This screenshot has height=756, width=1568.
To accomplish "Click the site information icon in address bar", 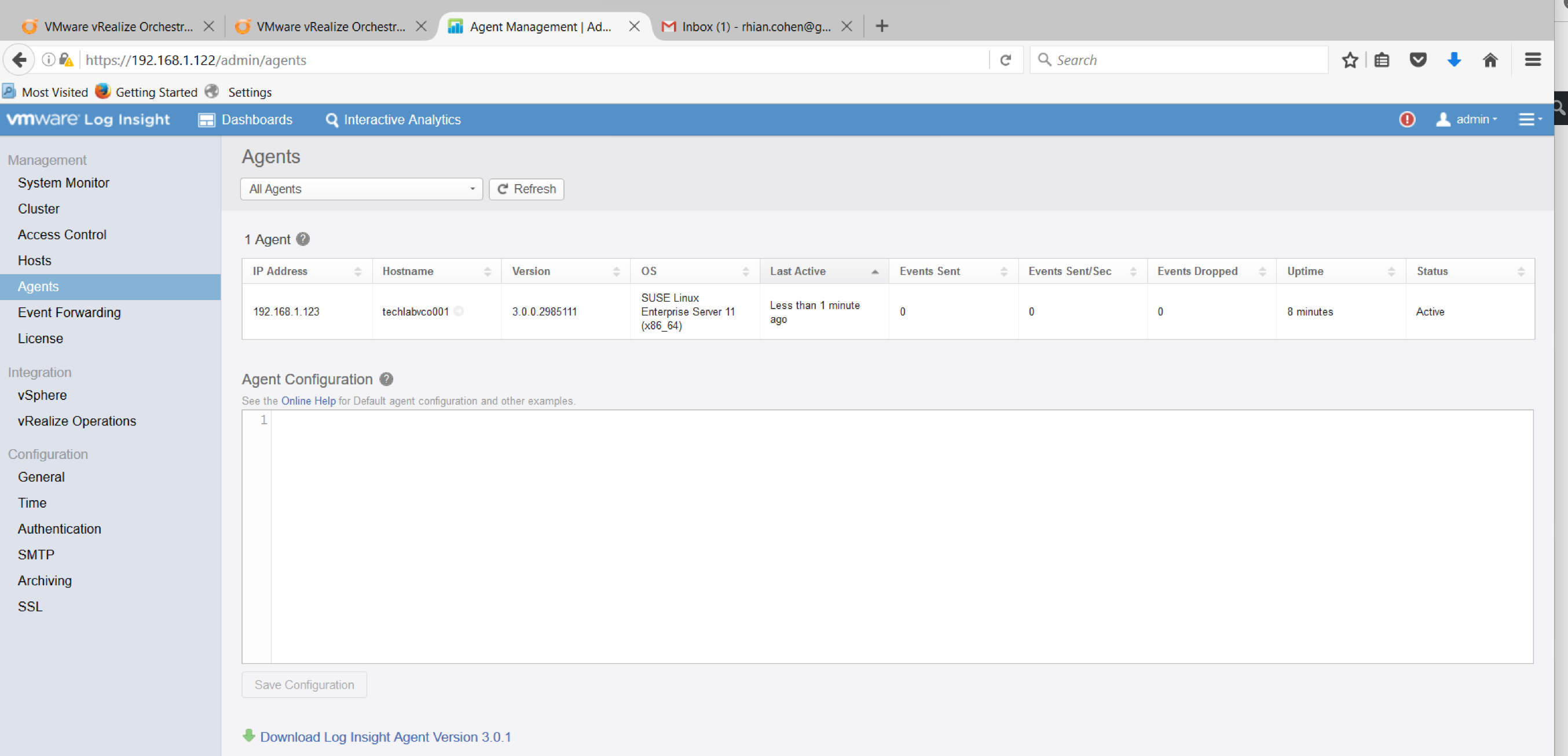I will pos(48,60).
